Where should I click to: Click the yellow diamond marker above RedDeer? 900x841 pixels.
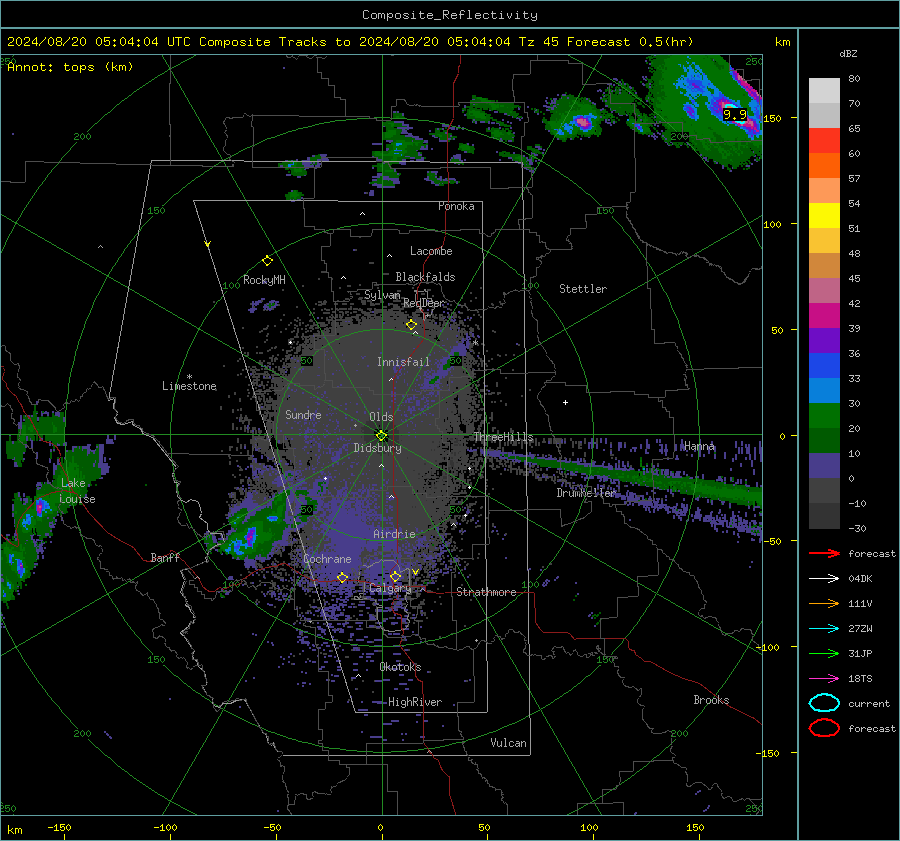point(411,325)
